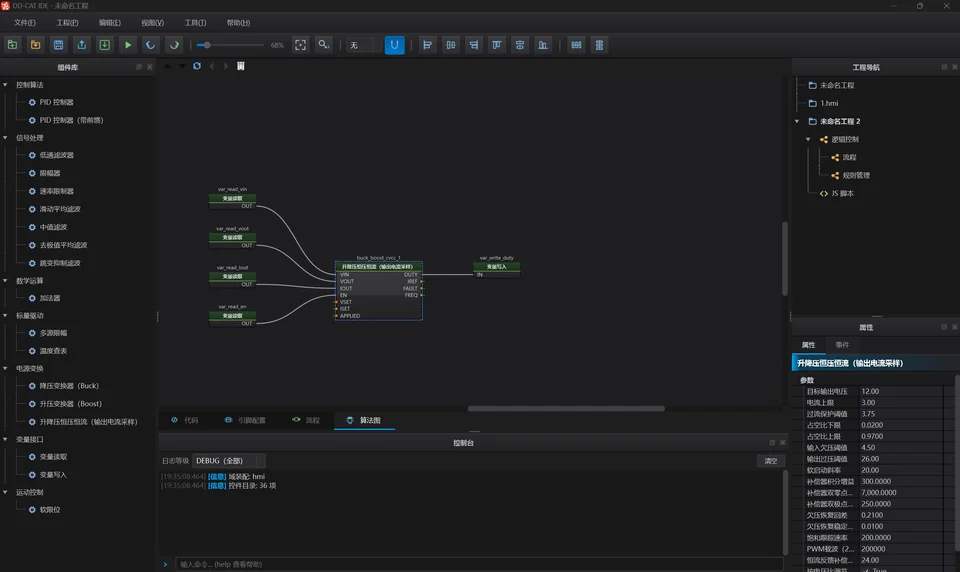Collapse the 数学运算 category
960x572 pixels.
tap(5, 280)
